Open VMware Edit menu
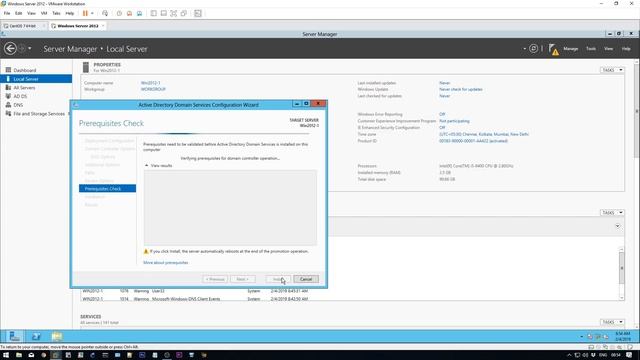640x360 pixels. click(x=19, y=13)
